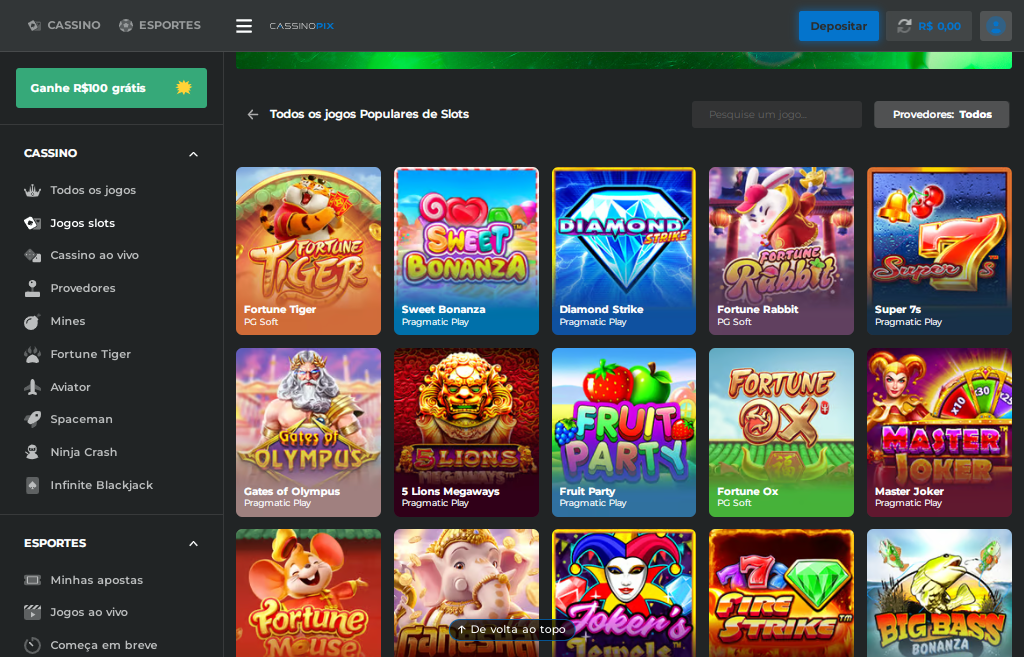Collapse the CASSINO sidebar section
Screen dimensions: 1024x657
click(193, 154)
